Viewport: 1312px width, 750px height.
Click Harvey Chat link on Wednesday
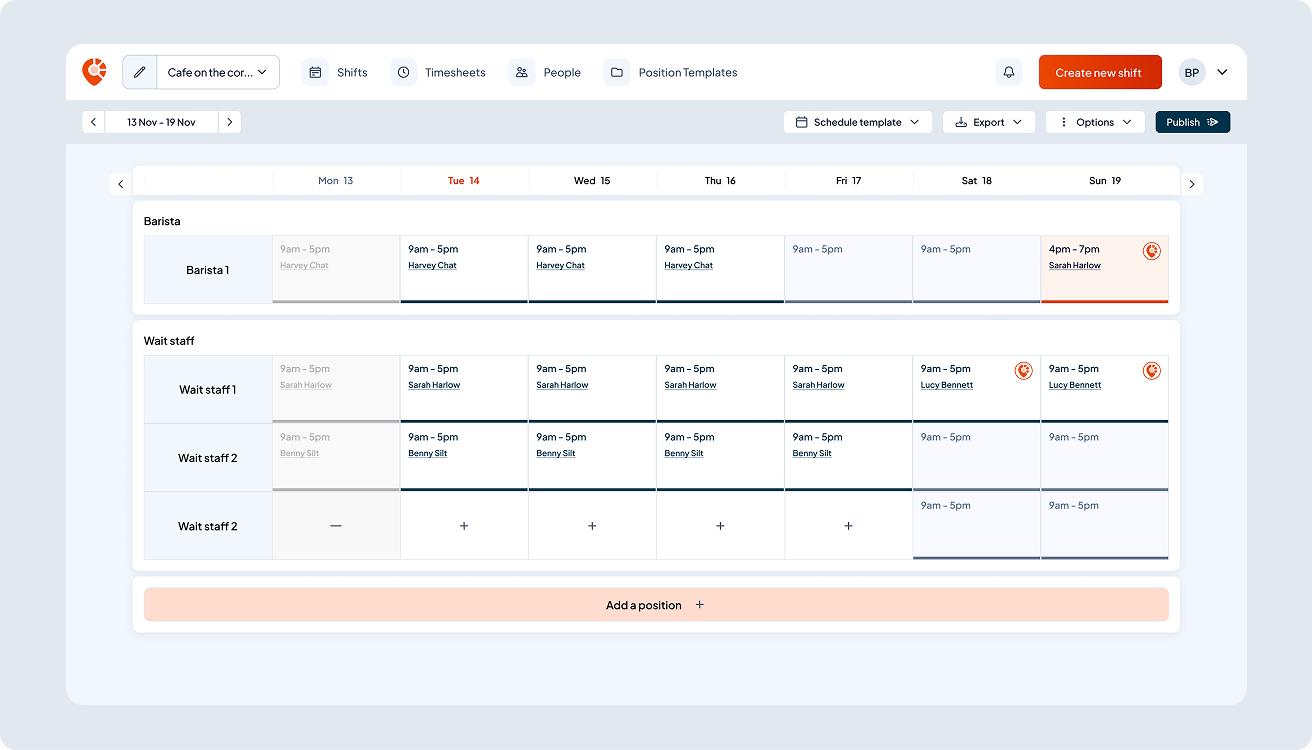[560, 266]
